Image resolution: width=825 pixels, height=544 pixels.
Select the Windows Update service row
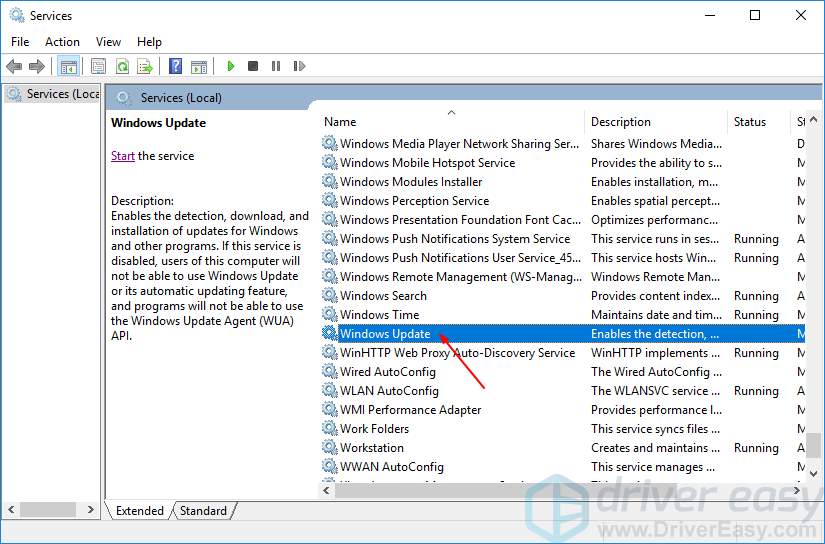click(x=562, y=334)
